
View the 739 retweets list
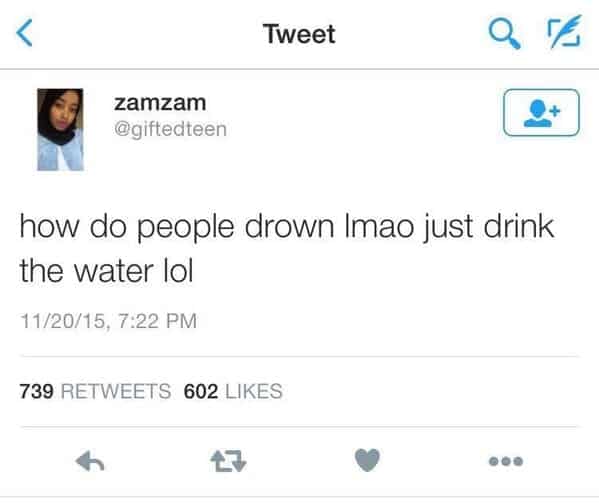pos(95,391)
